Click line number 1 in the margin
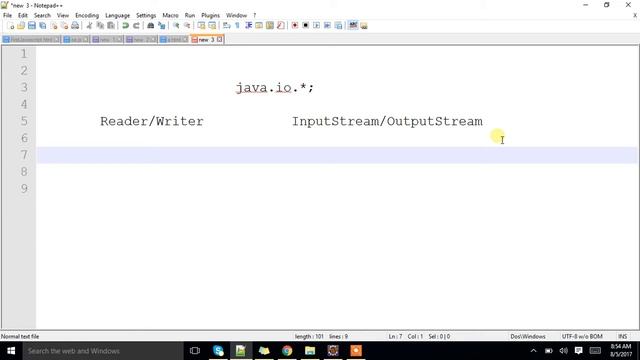 tap(24, 54)
